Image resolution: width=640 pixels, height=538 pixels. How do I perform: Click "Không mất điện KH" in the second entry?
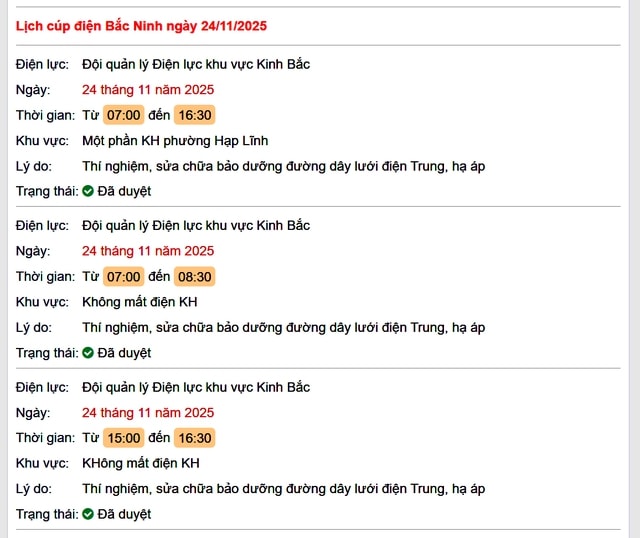click(x=140, y=302)
